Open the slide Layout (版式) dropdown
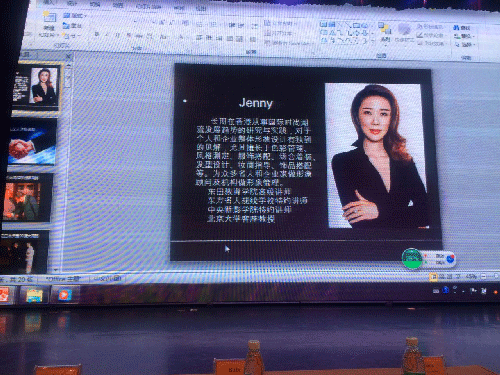The width and height of the screenshot is (500, 375). tap(75, 16)
